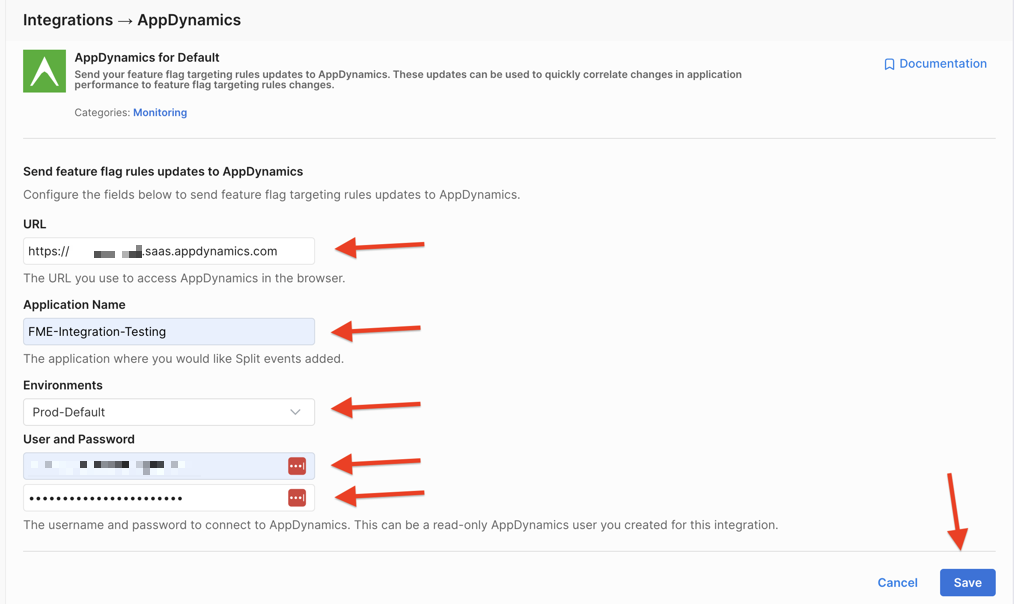Focus the URL input field

168,251
